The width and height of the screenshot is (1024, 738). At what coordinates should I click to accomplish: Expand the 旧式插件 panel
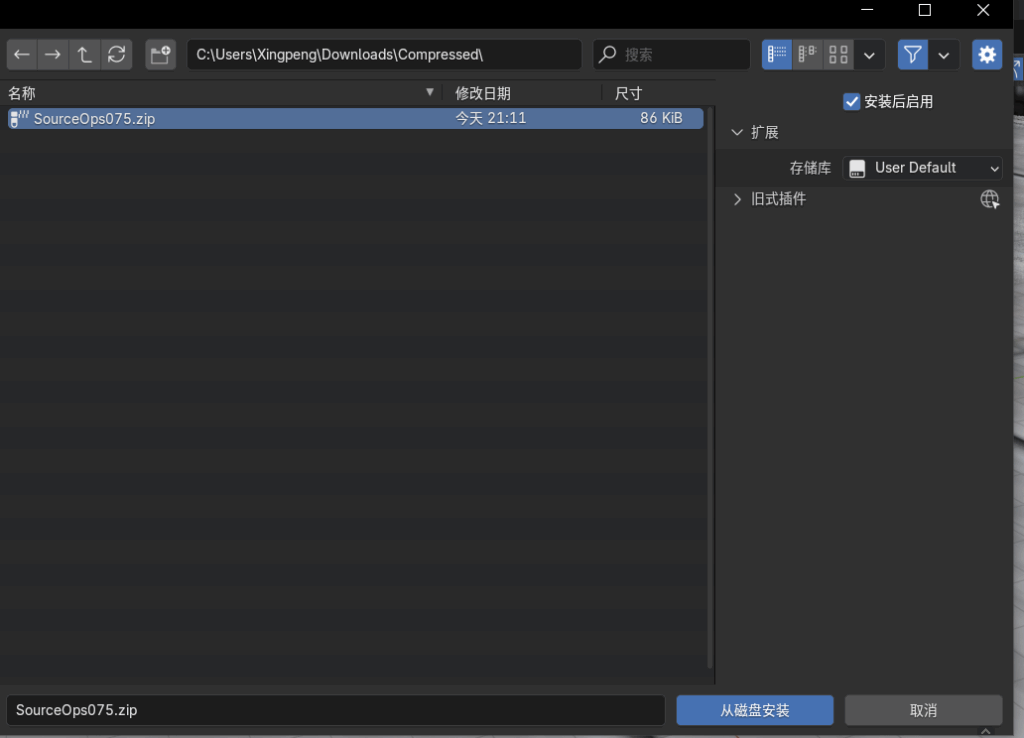[x=737, y=199]
